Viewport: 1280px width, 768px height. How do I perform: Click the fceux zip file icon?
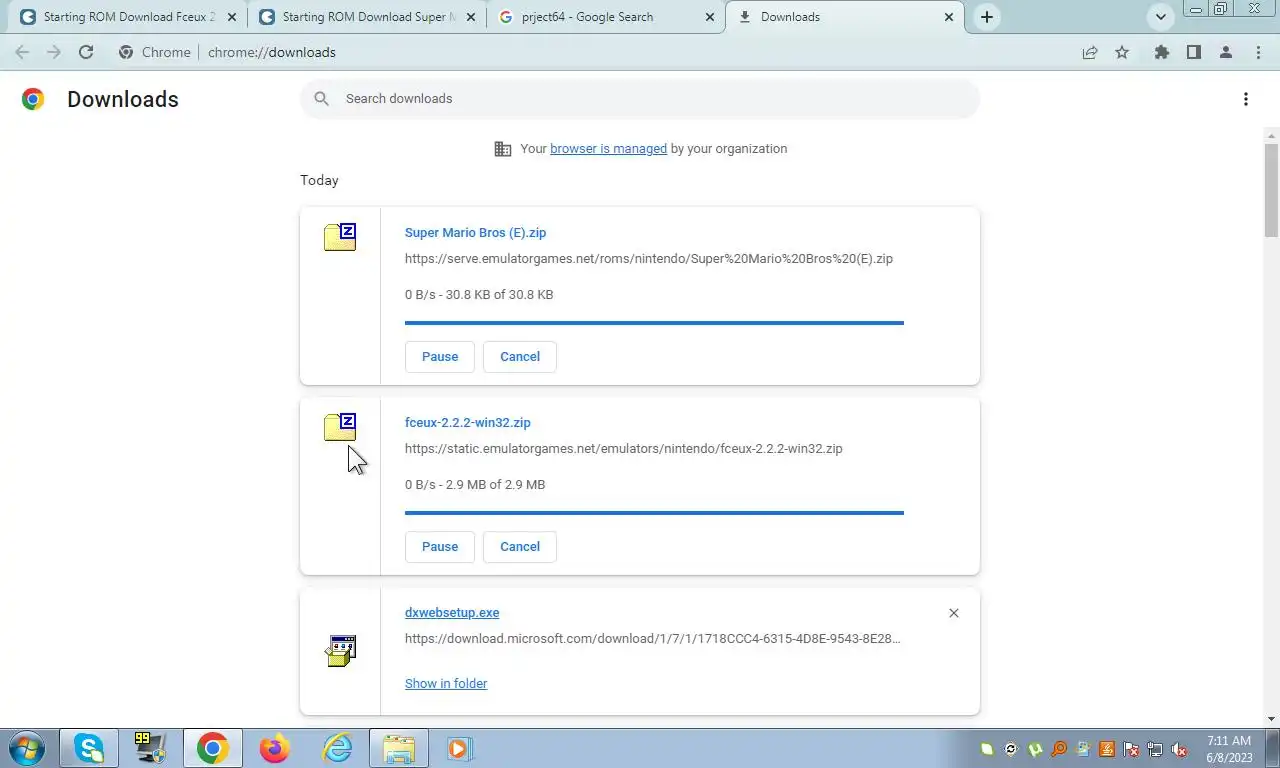pos(340,427)
